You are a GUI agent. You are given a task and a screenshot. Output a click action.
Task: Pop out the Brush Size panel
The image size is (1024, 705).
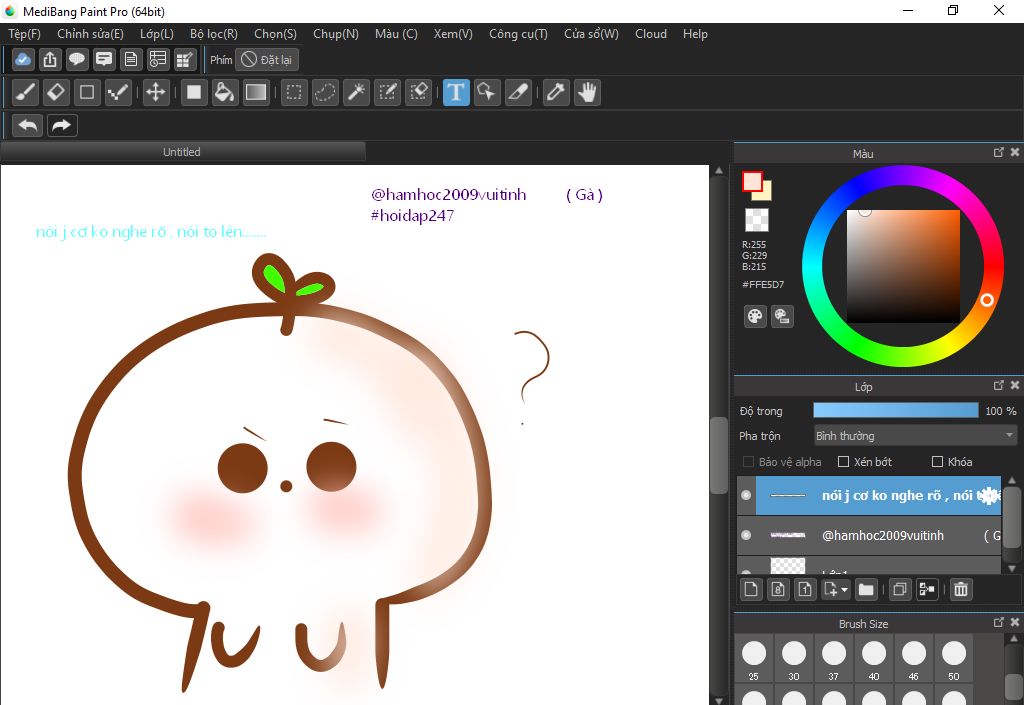click(999, 622)
